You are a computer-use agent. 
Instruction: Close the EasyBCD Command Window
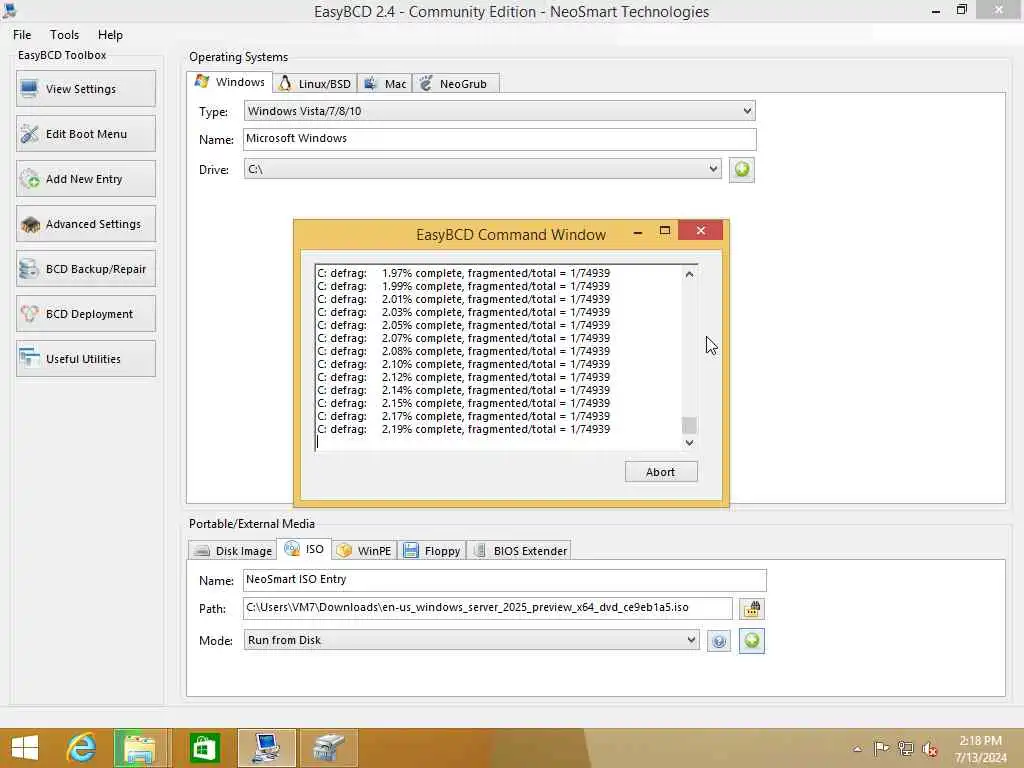[701, 231]
